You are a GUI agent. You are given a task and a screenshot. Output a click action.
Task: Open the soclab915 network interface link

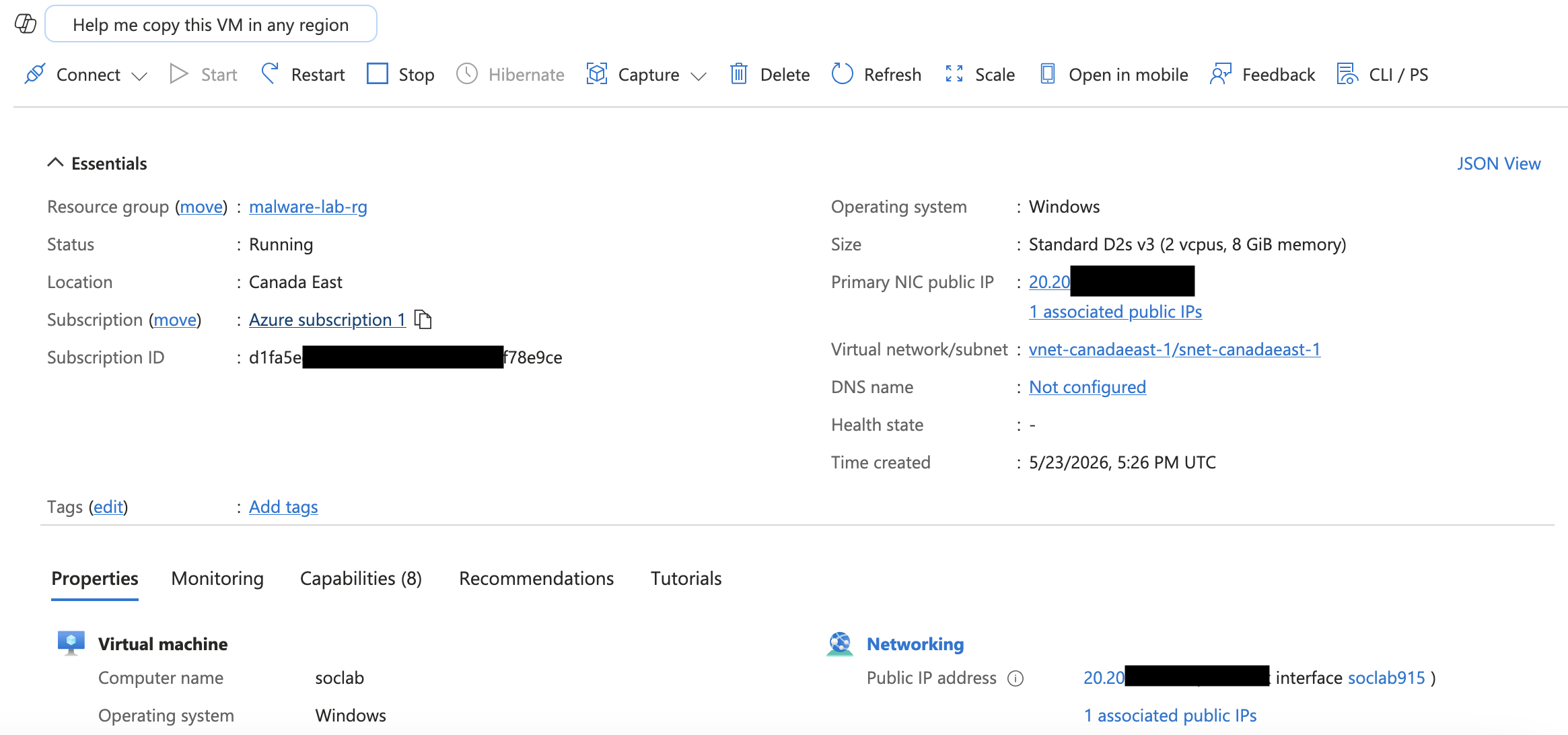1386,678
